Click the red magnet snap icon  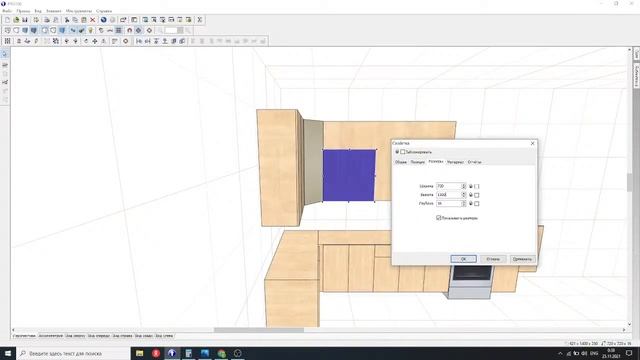(129, 30)
